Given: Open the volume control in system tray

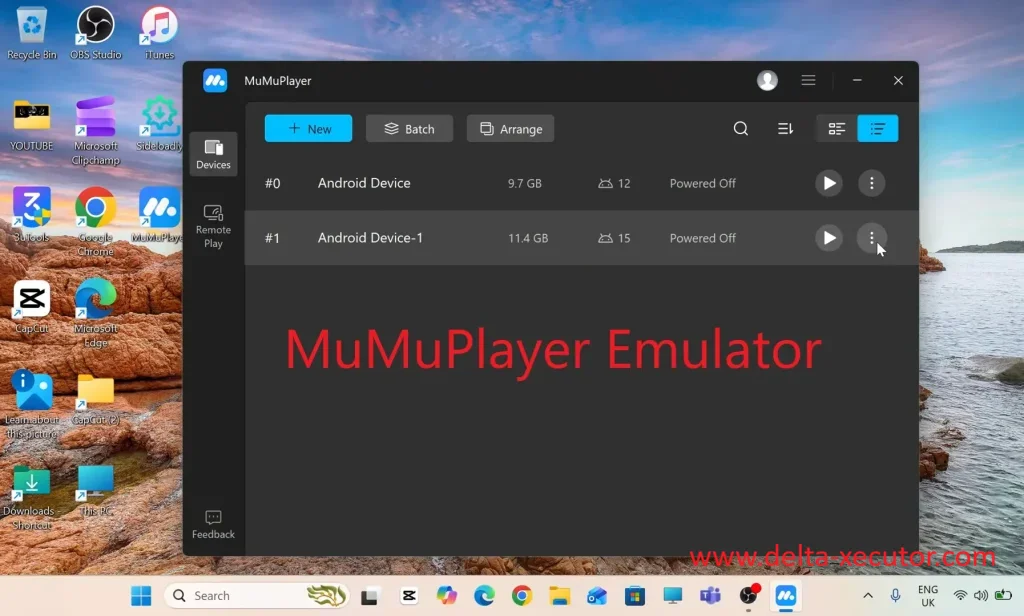Looking at the screenshot, I should pos(981,596).
